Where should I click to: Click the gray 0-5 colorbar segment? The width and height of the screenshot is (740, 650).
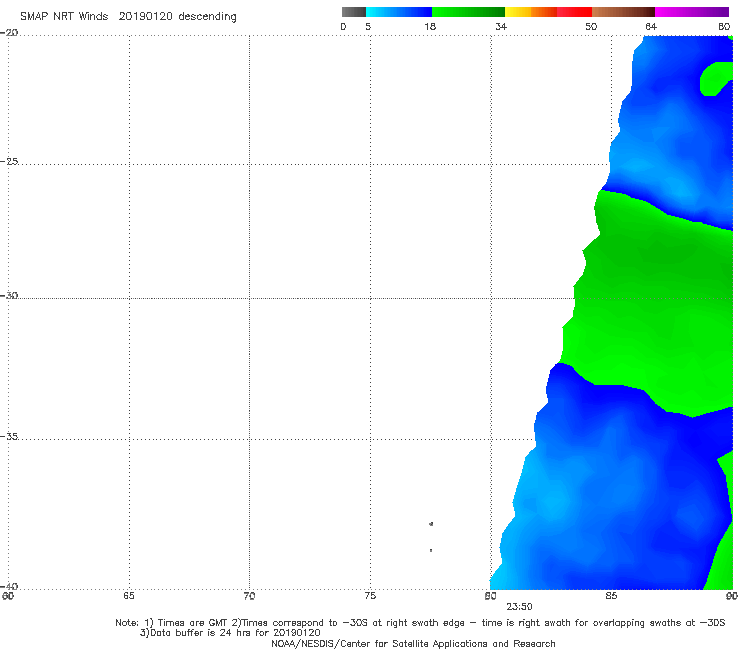pyautogui.click(x=354, y=12)
